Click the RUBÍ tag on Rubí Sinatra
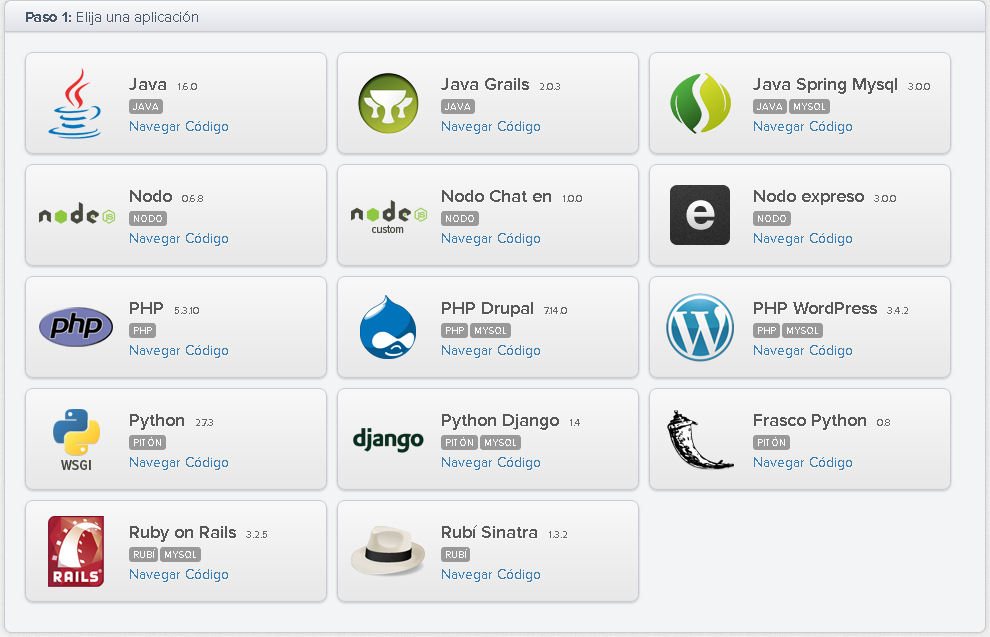 [455, 554]
